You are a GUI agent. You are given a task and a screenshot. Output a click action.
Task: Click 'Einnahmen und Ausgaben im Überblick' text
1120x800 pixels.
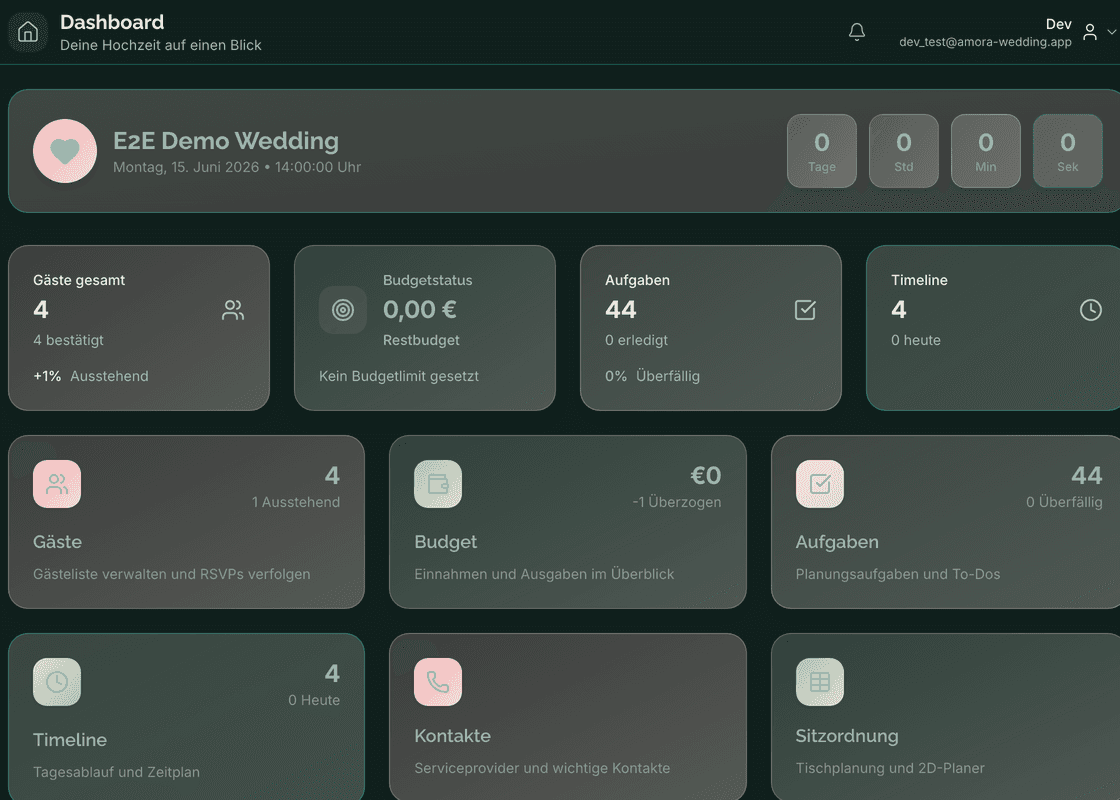pos(544,574)
